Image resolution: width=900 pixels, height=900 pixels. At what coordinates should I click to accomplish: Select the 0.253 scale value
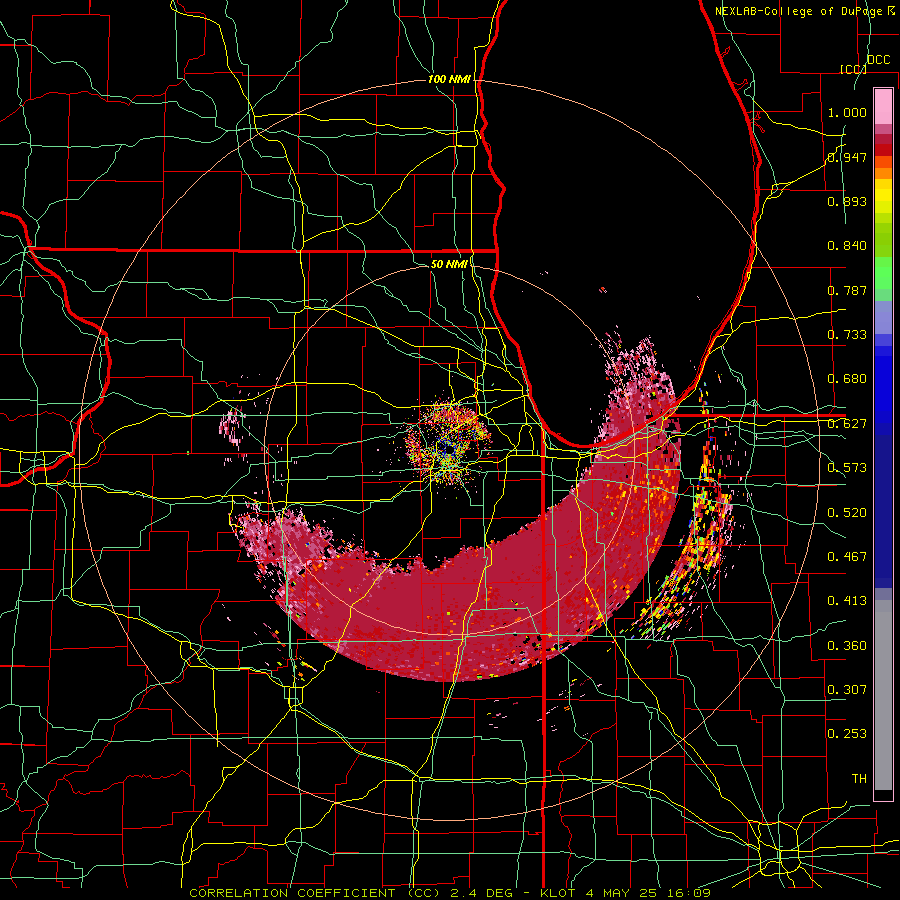pyautogui.click(x=847, y=734)
